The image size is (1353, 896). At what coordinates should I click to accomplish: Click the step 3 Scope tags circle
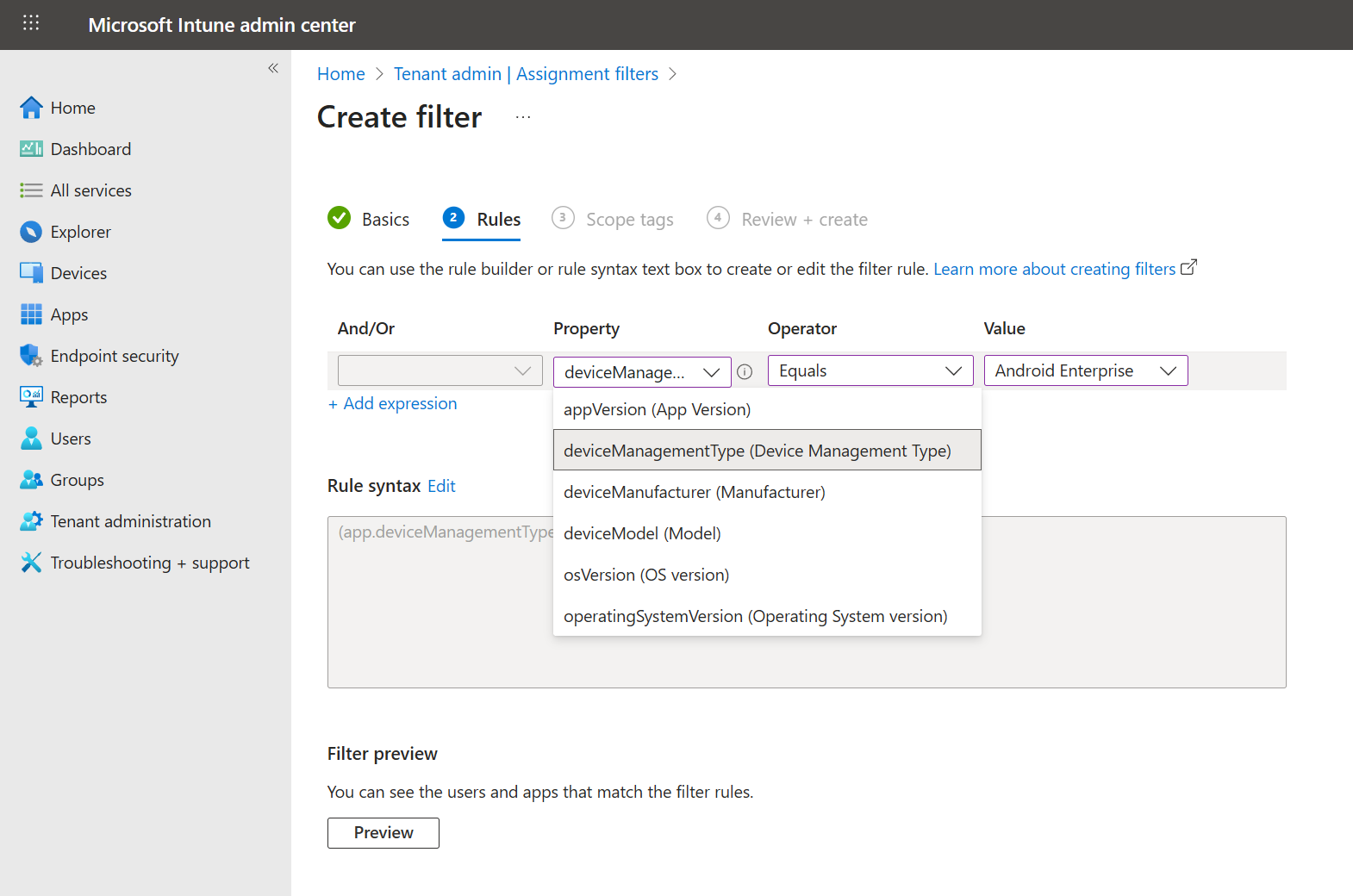(563, 218)
